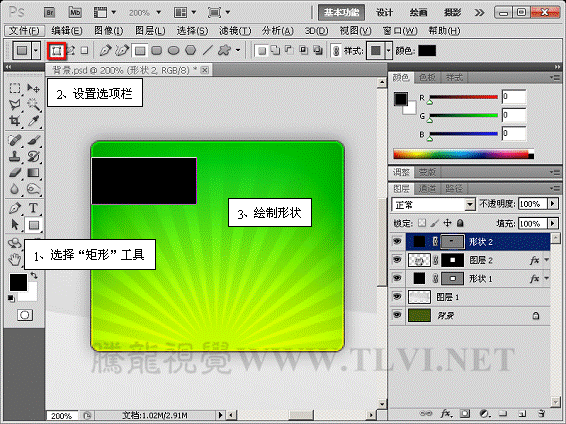Viewport: 566px width, 424px height.
Task: Open the fill 填充 slider arrow
Action: (x=552, y=223)
